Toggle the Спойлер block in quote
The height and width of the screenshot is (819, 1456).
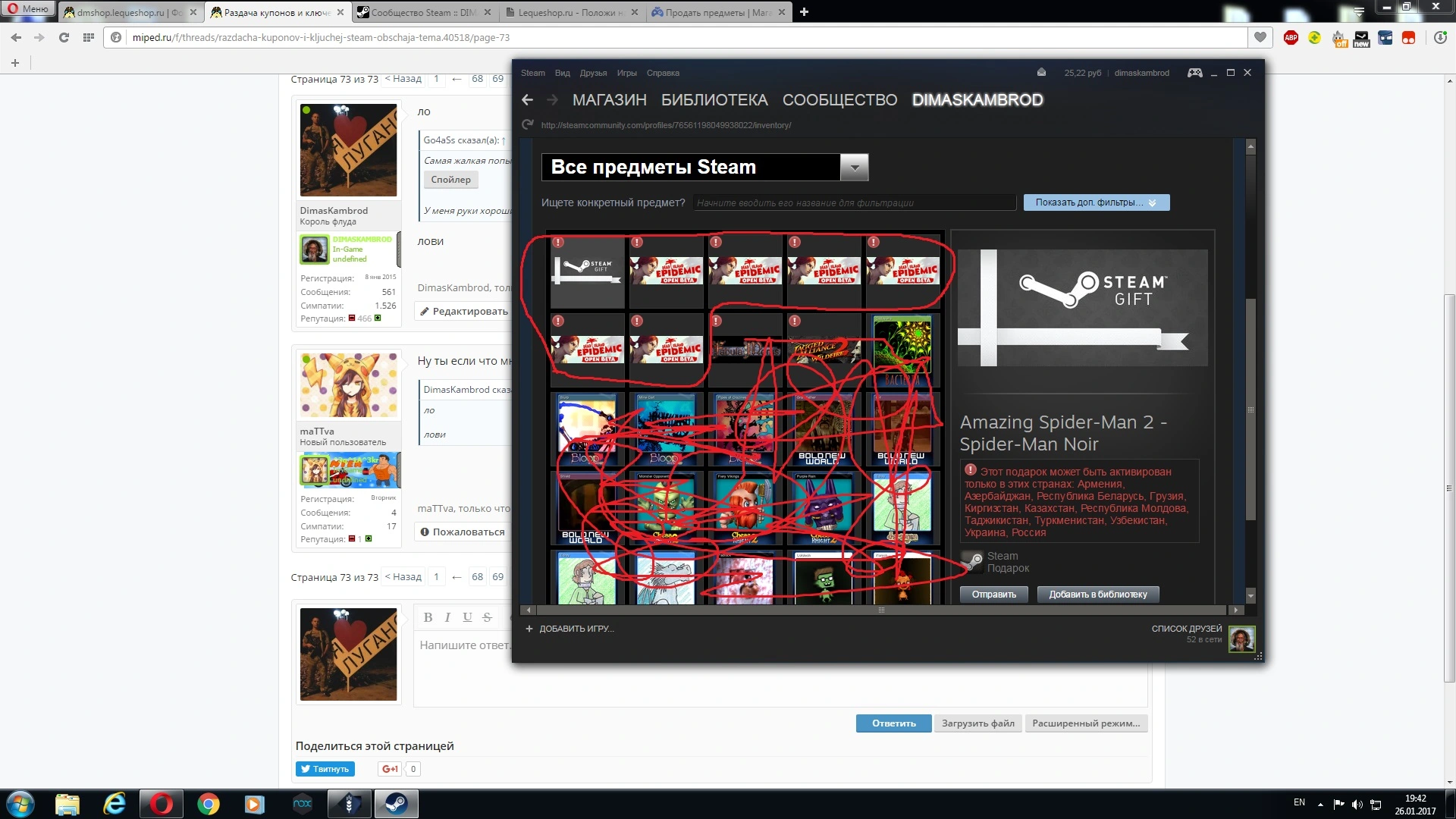coord(450,180)
